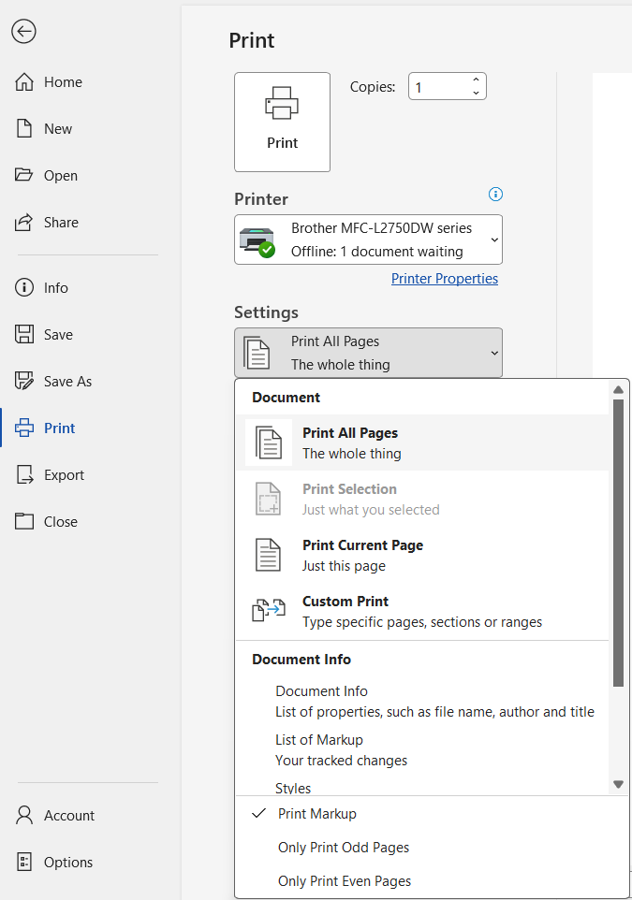The image size is (632, 900).
Task: Click inside the Copies number field
Action: (439, 87)
